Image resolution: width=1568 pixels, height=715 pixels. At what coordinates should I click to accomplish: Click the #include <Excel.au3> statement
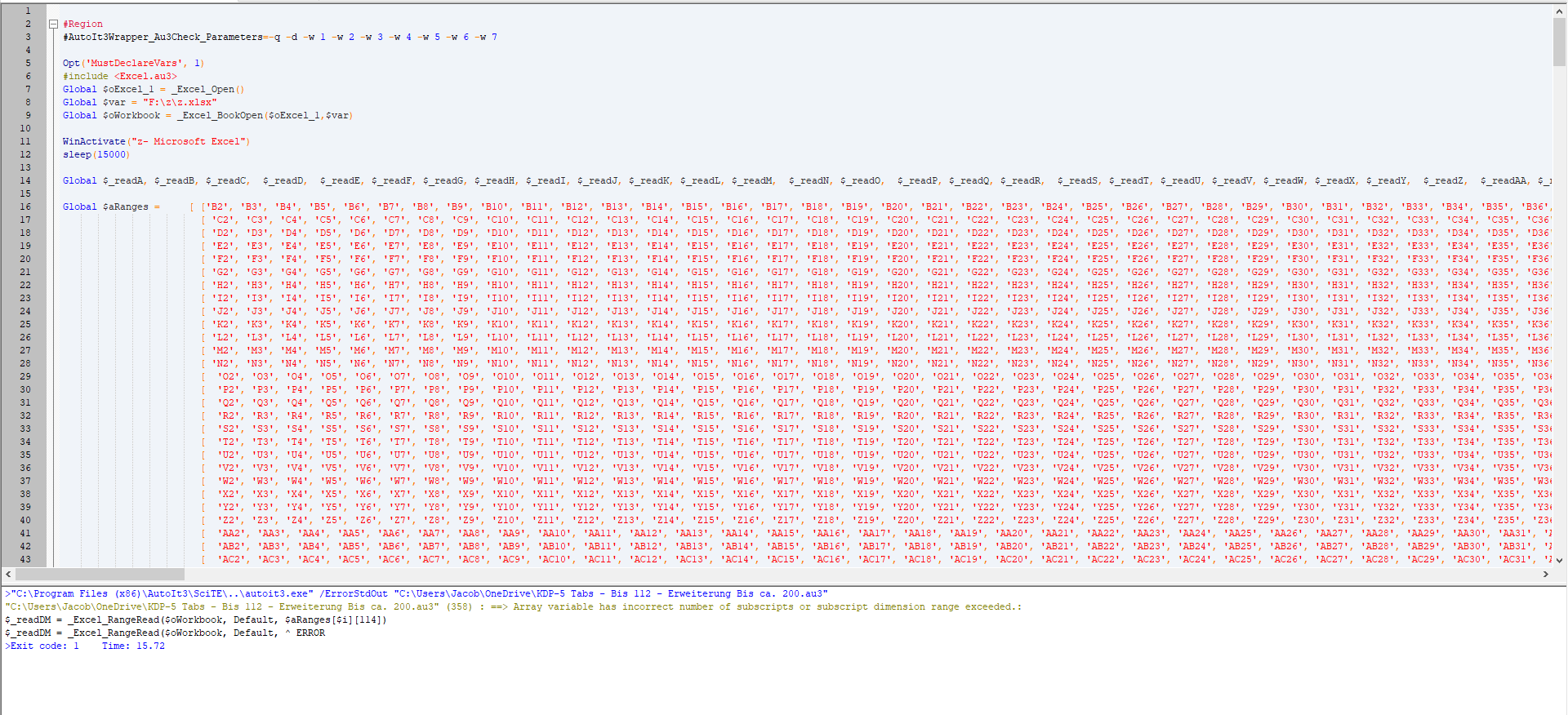(119, 76)
